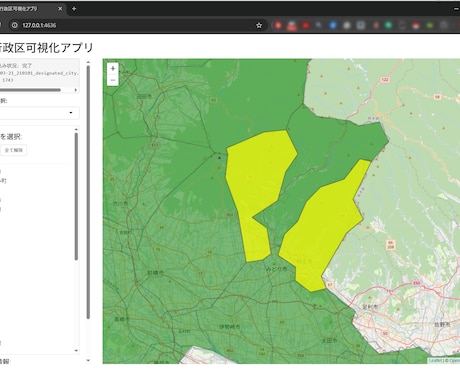The height and width of the screenshot is (380, 460).
Task: Click the sidebar's outer vertical scrollbar
Action: [88, 192]
